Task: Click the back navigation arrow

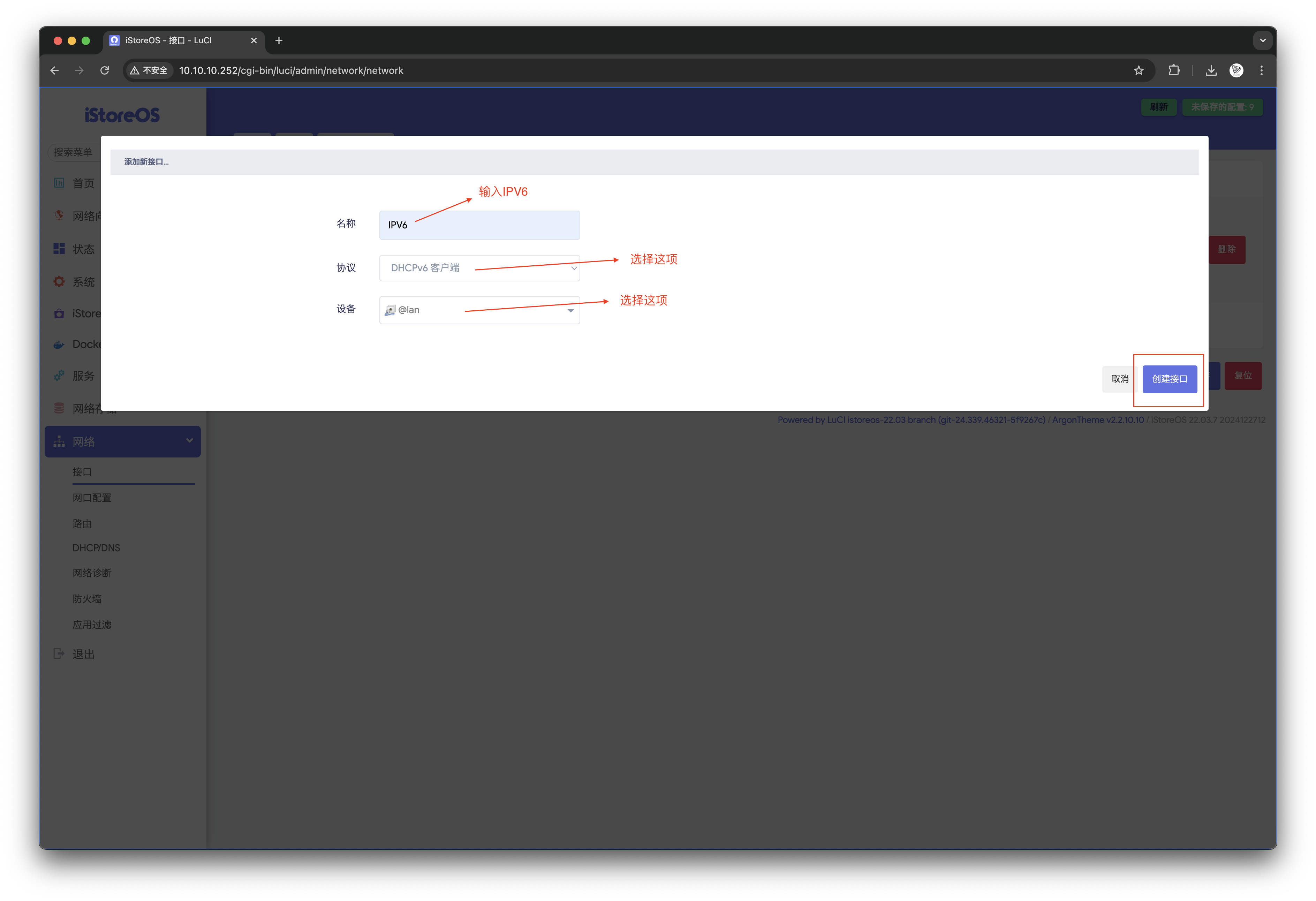Action: 54,70
